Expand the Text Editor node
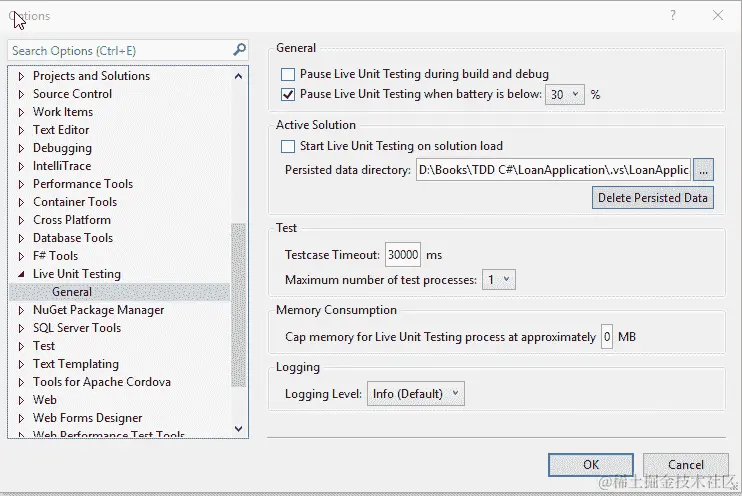The image size is (742, 496). (x=21, y=130)
